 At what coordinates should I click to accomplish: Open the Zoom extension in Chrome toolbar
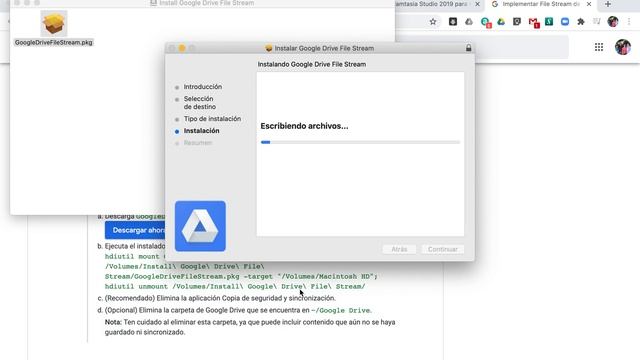(565, 22)
